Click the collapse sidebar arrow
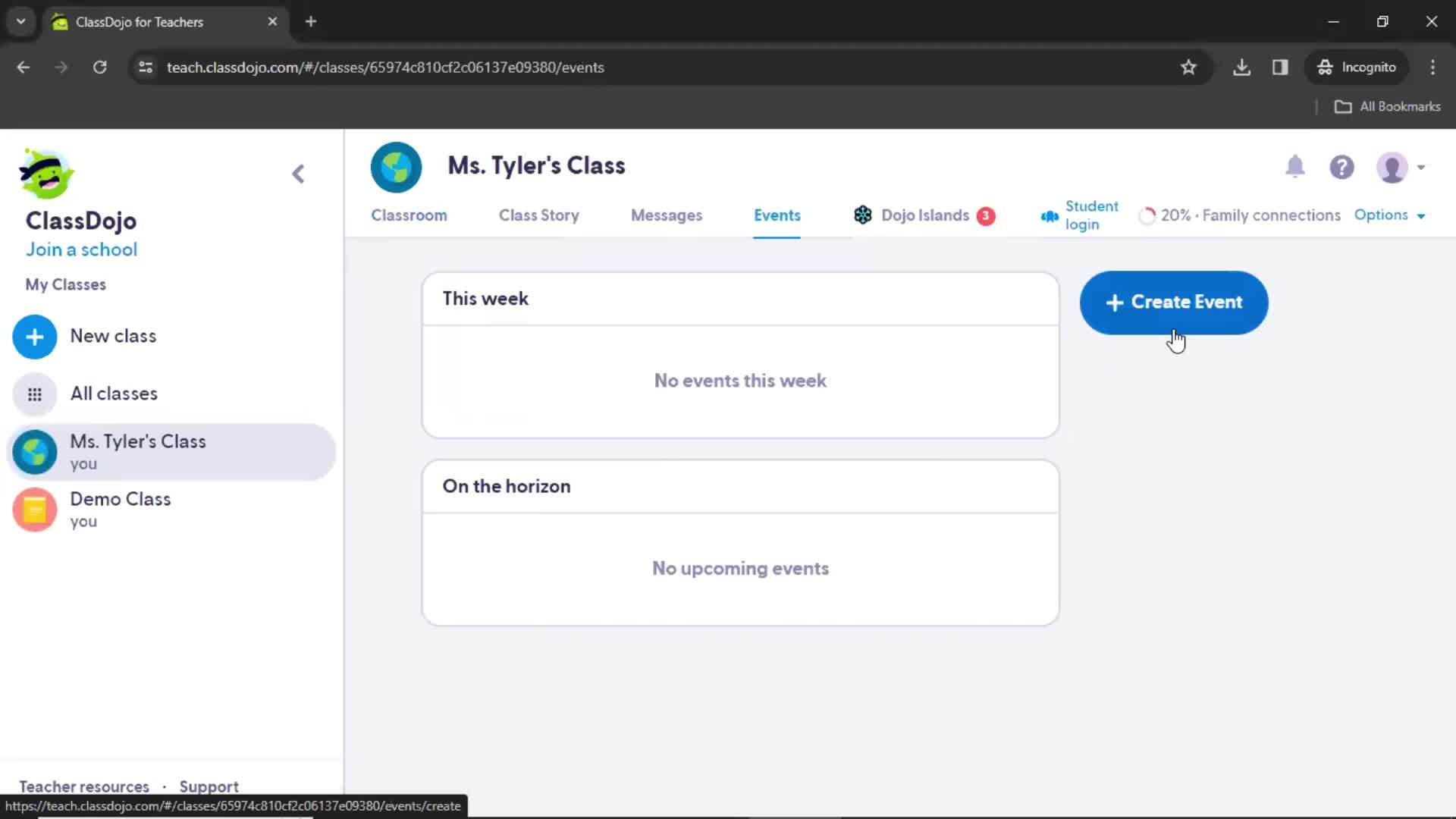Image resolution: width=1456 pixels, height=819 pixels. (x=299, y=173)
